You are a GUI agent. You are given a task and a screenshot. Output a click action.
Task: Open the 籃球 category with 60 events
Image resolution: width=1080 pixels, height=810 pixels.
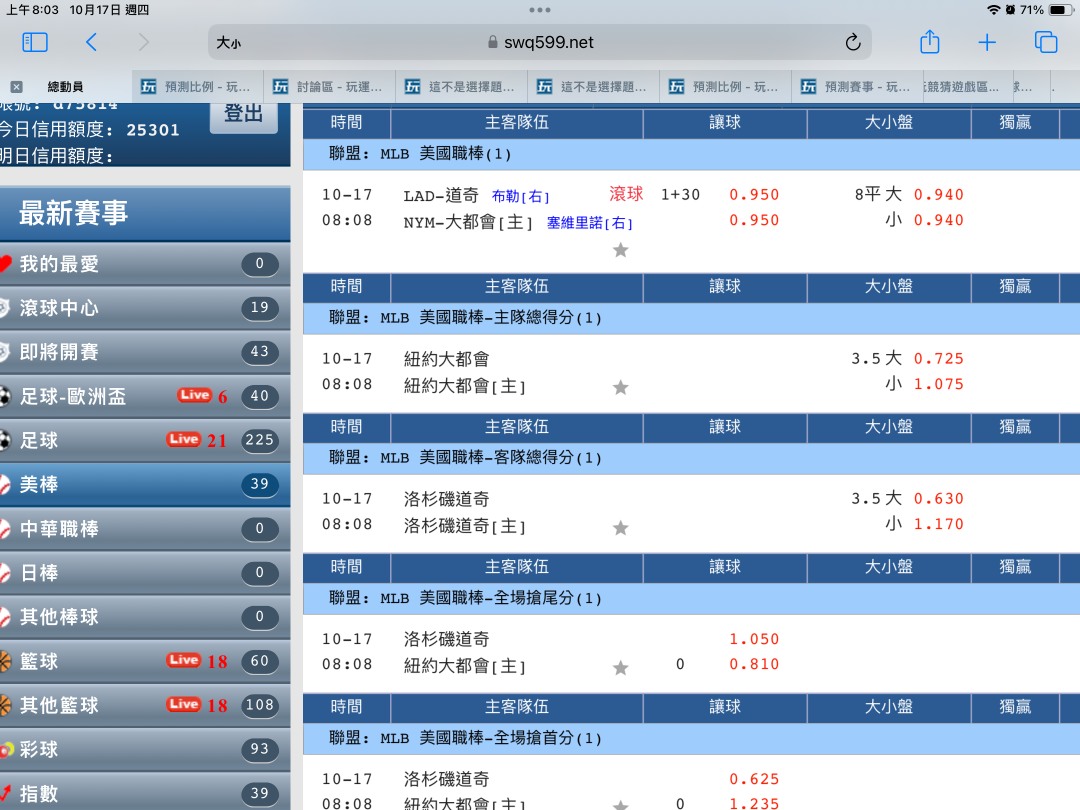pyautogui.click(x=145, y=661)
